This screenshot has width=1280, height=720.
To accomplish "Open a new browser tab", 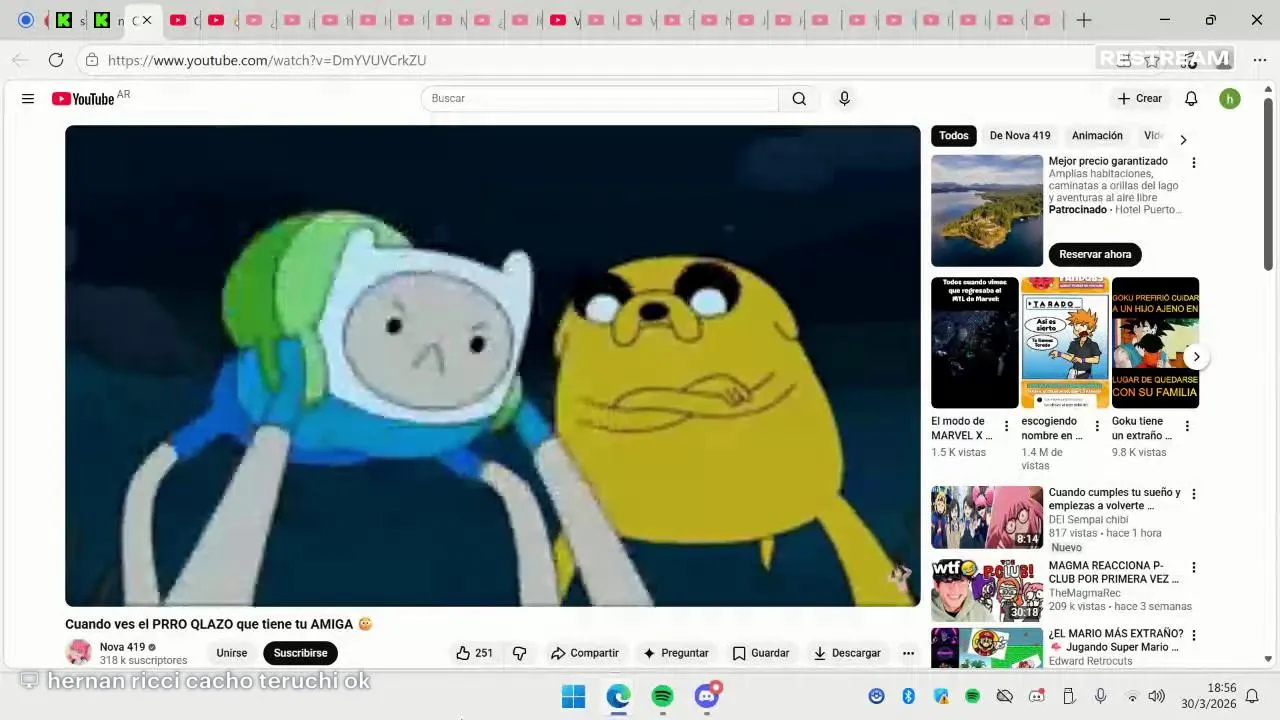I will click(1084, 20).
